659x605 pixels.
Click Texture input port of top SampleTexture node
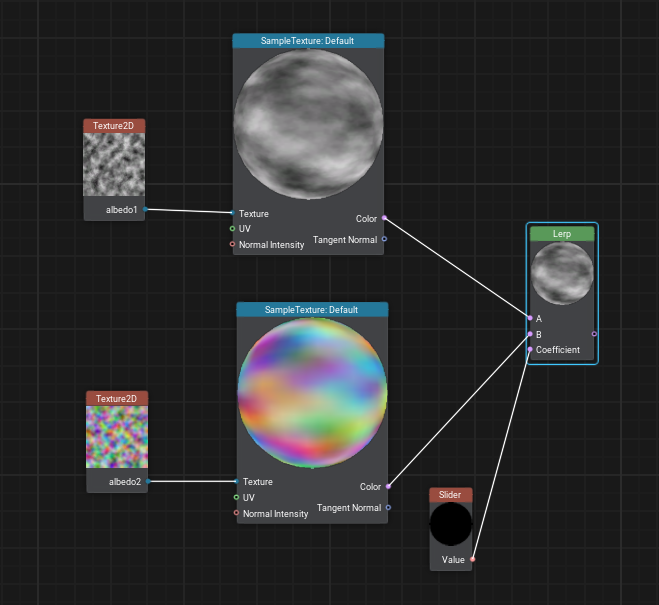232,213
